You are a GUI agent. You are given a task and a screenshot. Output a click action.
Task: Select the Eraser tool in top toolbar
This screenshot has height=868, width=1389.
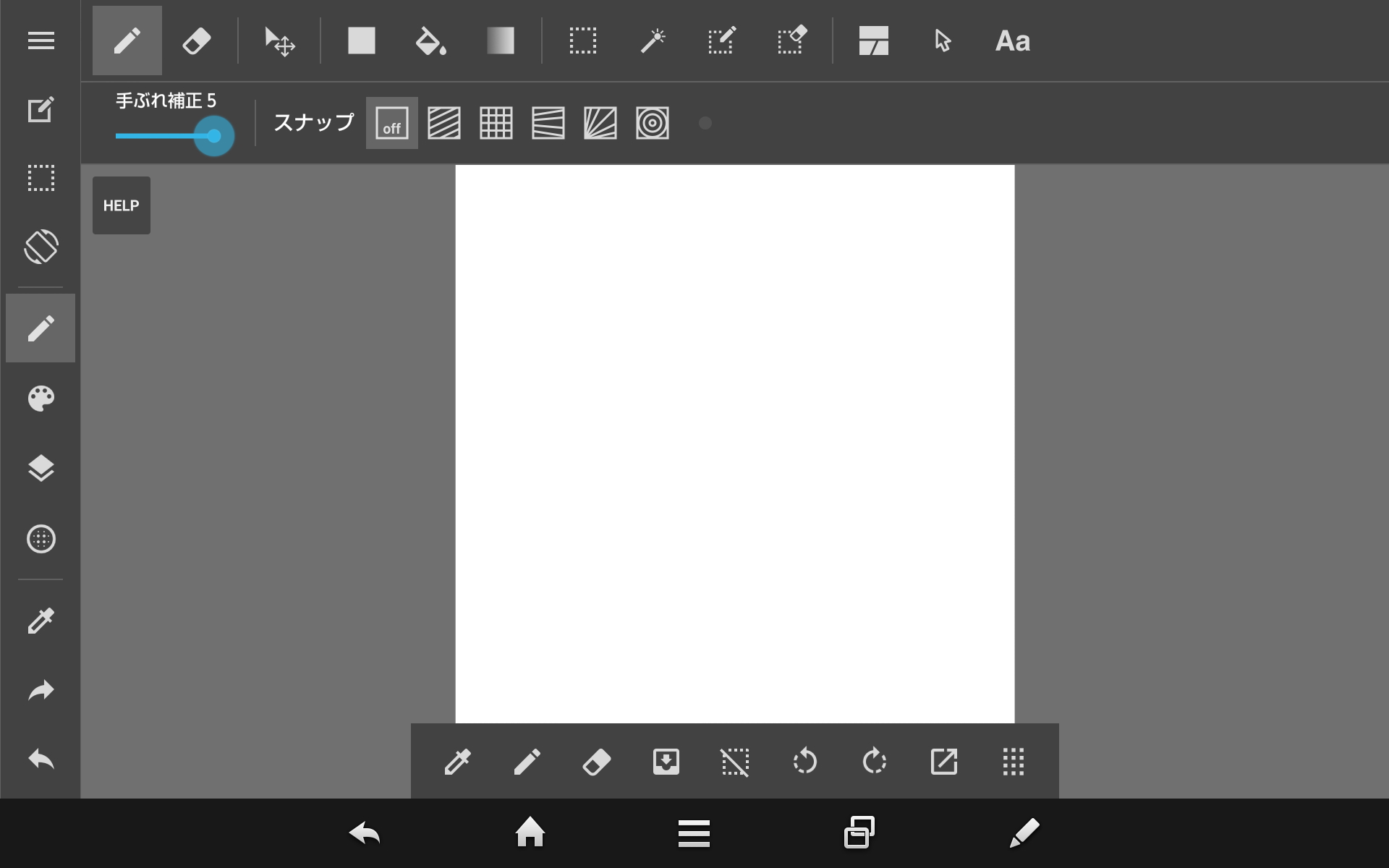pos(196,41)
